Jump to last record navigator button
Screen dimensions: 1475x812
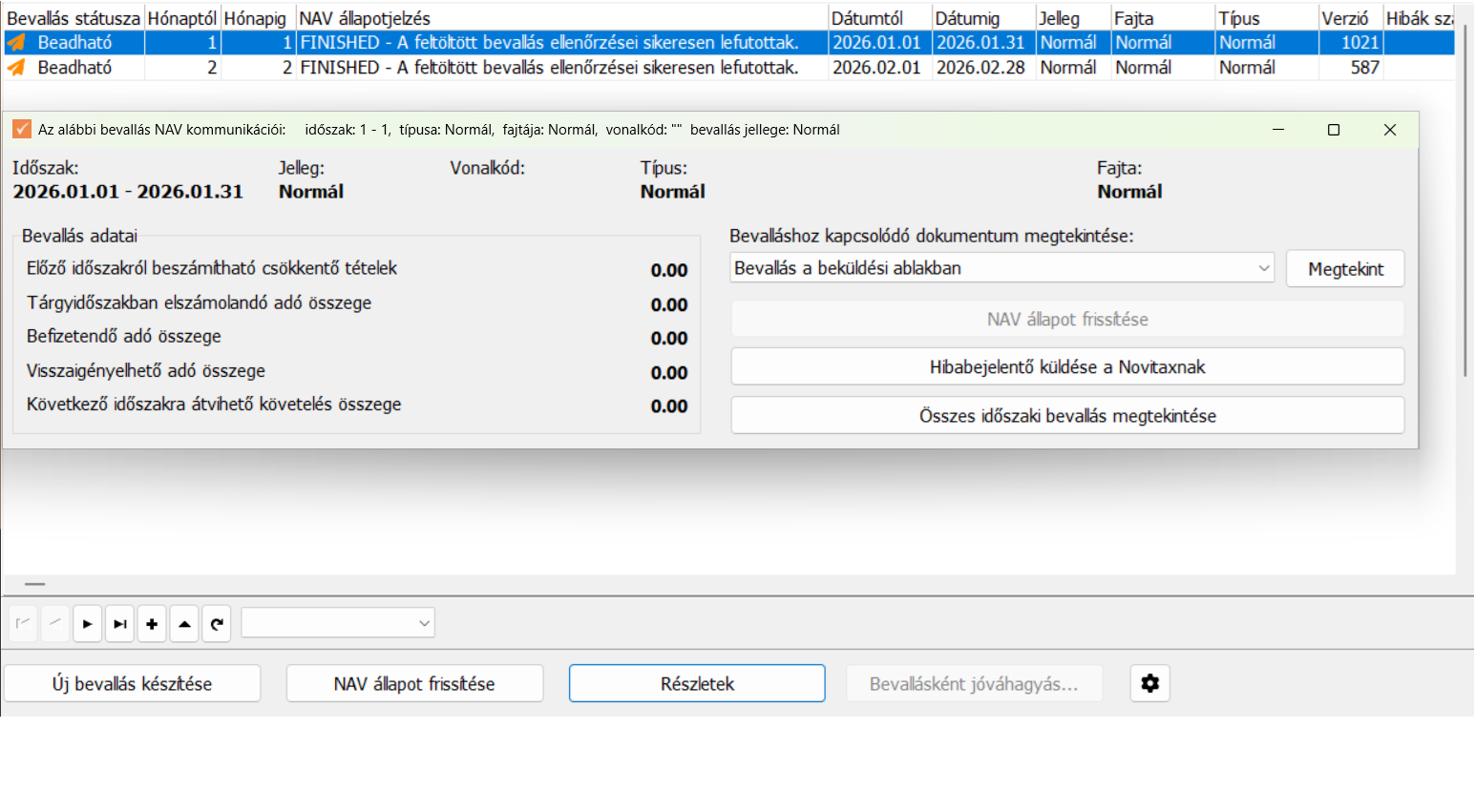tap(119, 624)
